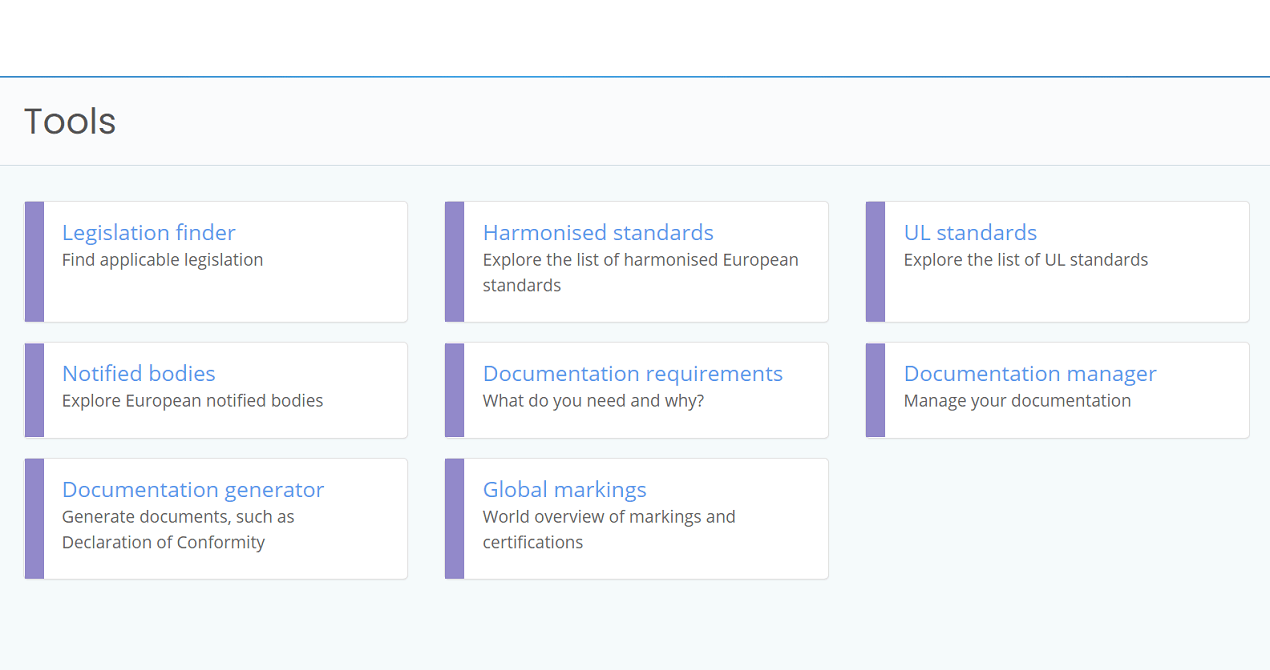
Task: Click the 'Explore European notified bodies' text
Action: (192, 401)
